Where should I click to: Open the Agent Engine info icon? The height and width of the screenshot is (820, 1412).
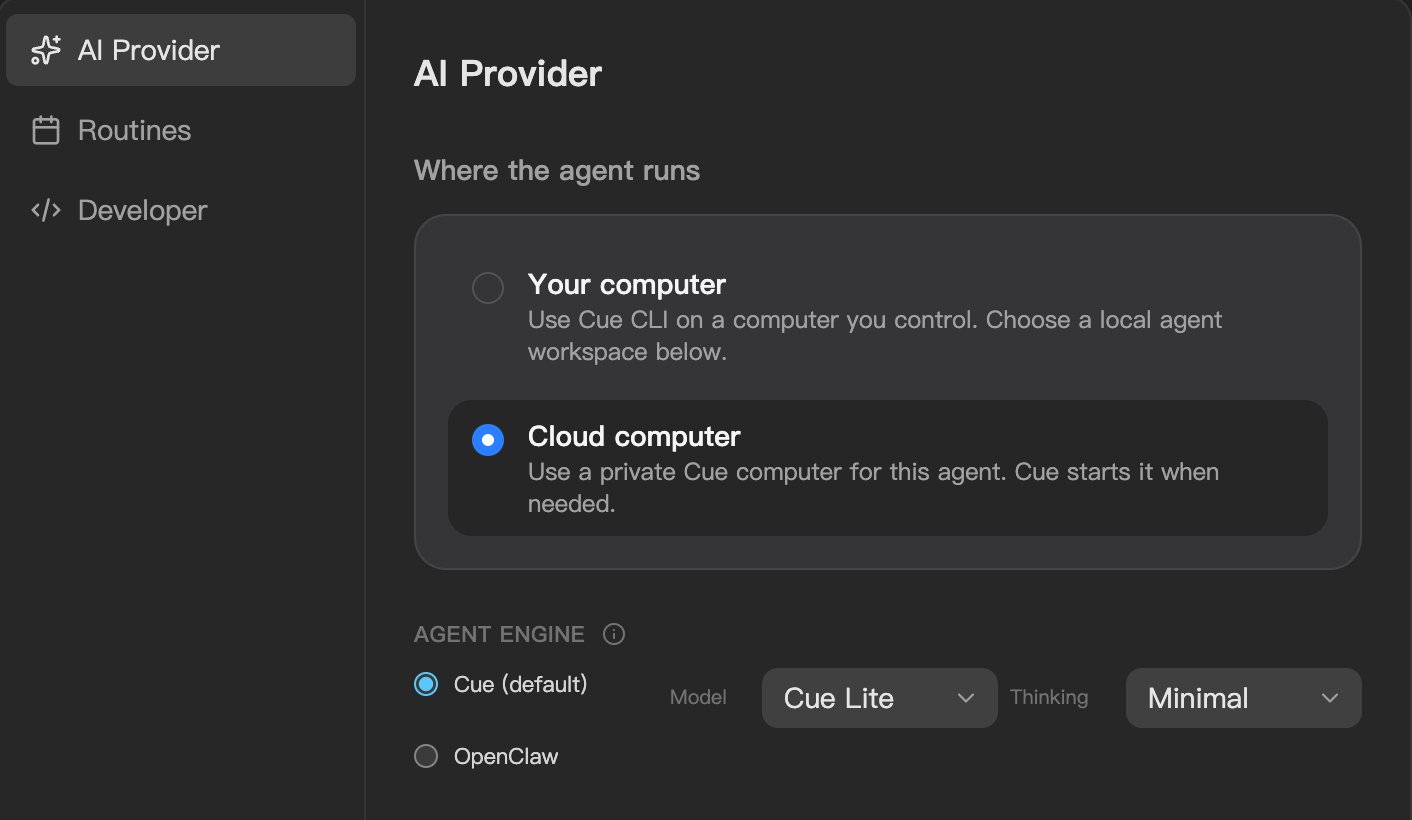click(614, 634)
